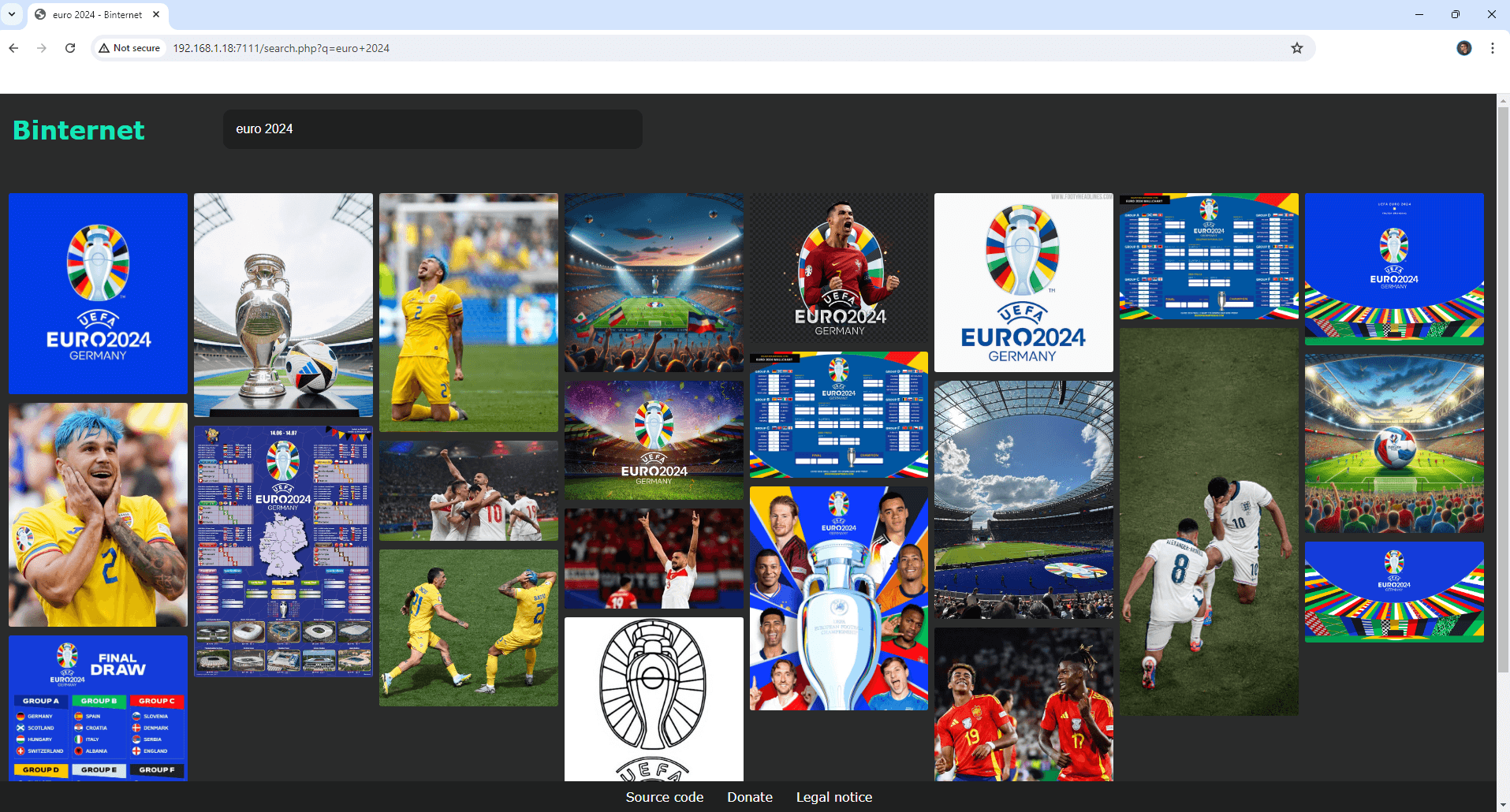Open the wallchart image below Ronaldo
The height and width of the screenshot is (812, 1510).
pyautogui.click(x=839, y=415)
